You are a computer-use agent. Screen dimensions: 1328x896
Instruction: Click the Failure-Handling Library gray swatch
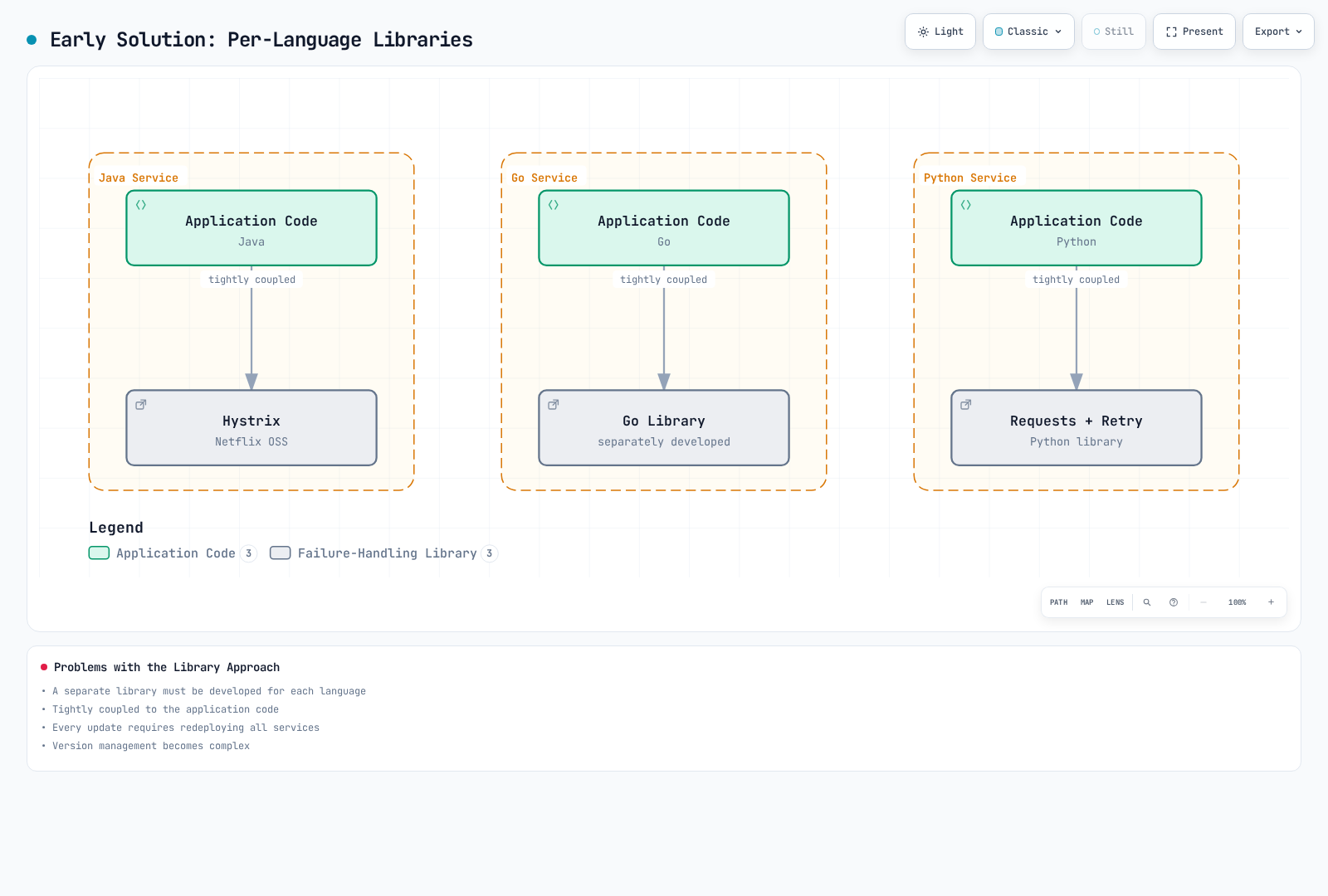(x=281, y=553)
